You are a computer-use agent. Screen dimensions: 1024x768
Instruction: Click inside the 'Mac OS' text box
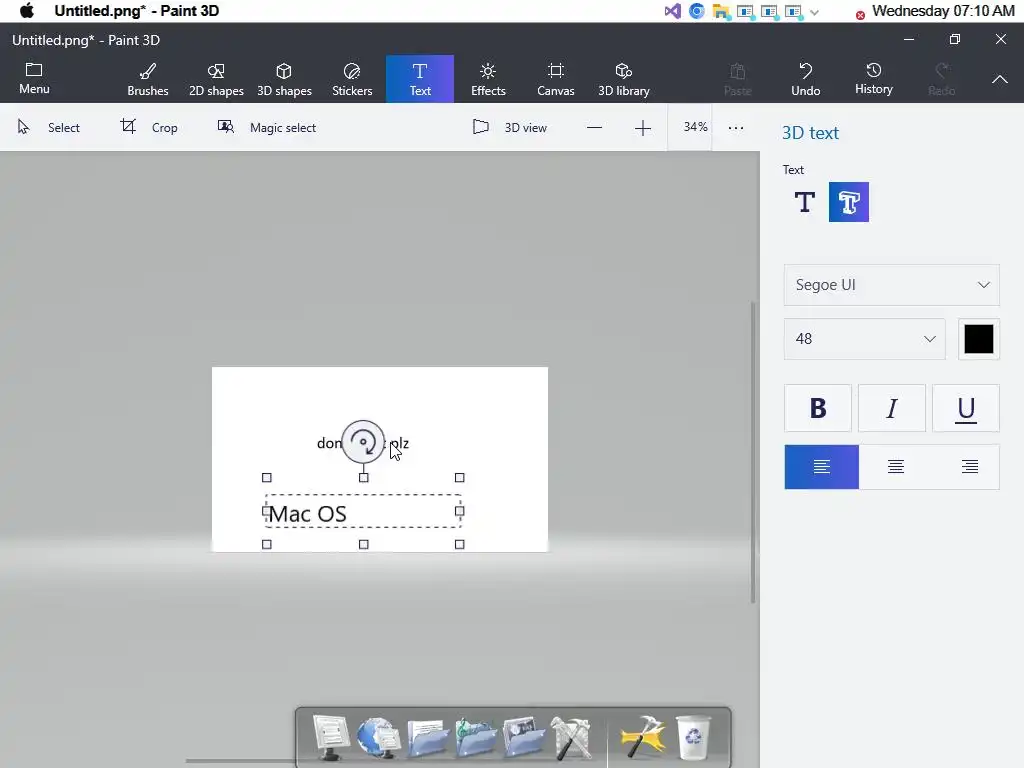[x=363, y=512]
